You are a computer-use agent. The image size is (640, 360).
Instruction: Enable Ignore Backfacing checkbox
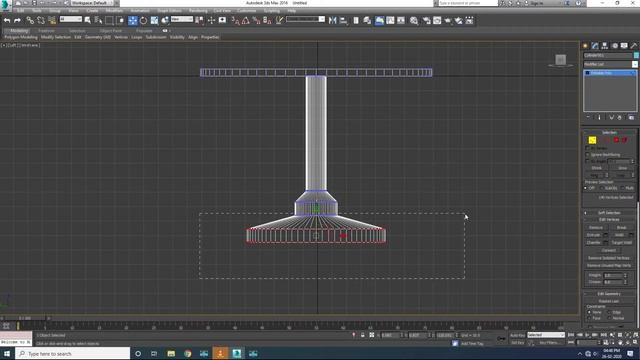click(587, 155)
